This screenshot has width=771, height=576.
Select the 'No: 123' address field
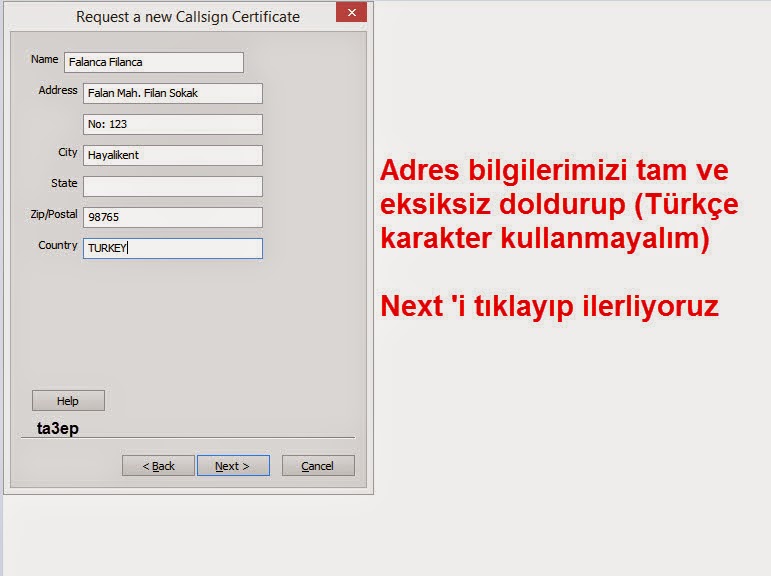pyautogui.click(x=173, y=124)
